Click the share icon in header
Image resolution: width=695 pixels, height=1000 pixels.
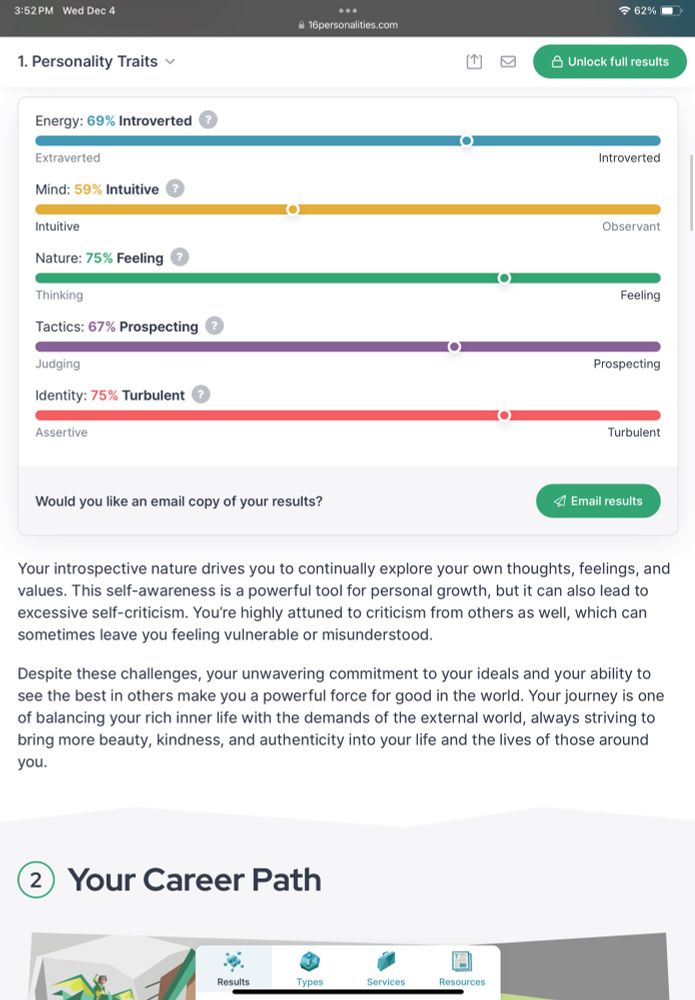tap(474, 62)
